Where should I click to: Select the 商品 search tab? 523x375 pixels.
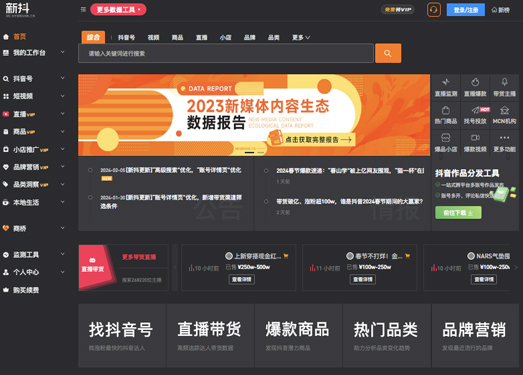pyautogui.click(x=177, y=38)
